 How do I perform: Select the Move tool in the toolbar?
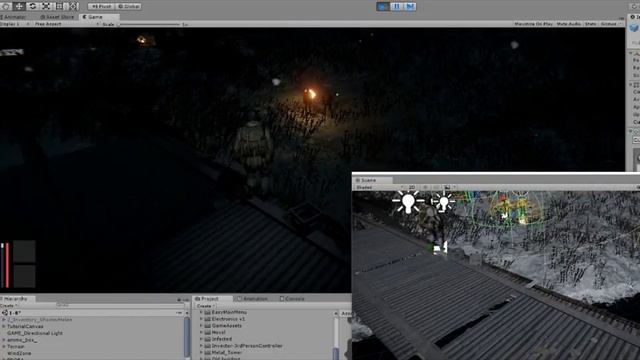tap(19, 6)
